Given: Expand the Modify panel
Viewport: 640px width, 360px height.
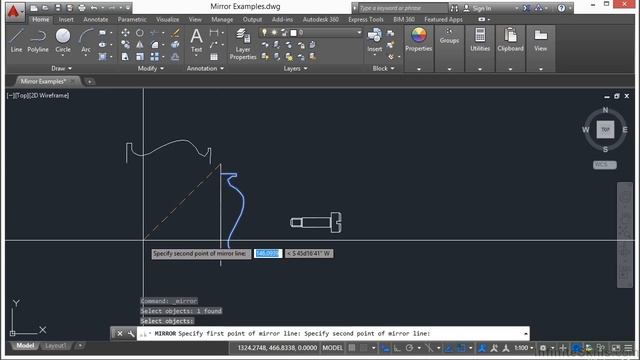Looking at the screenshot, I should pos(151,68).
